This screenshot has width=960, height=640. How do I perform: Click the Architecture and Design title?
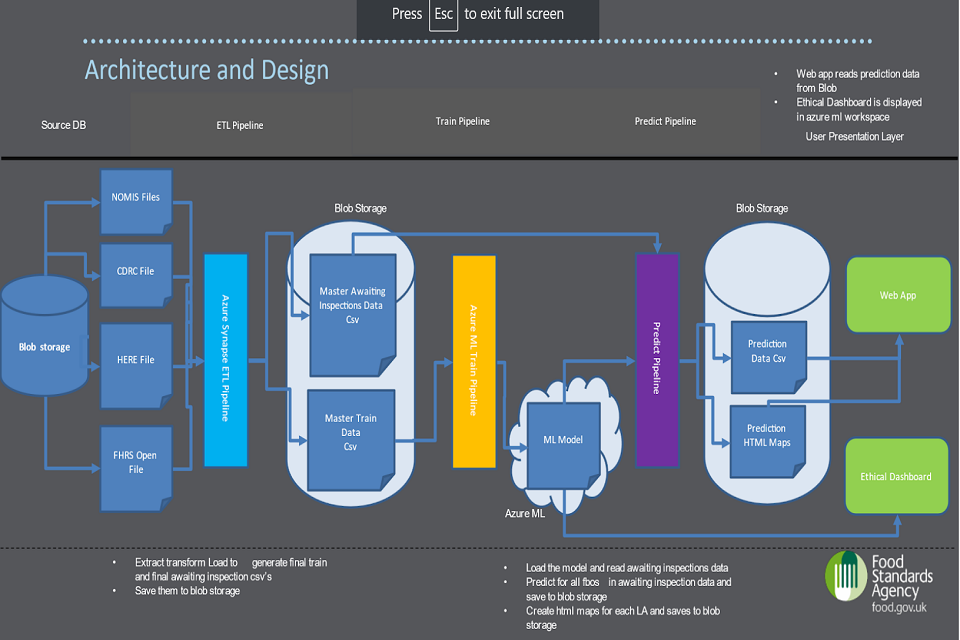[x=206, y=71]
